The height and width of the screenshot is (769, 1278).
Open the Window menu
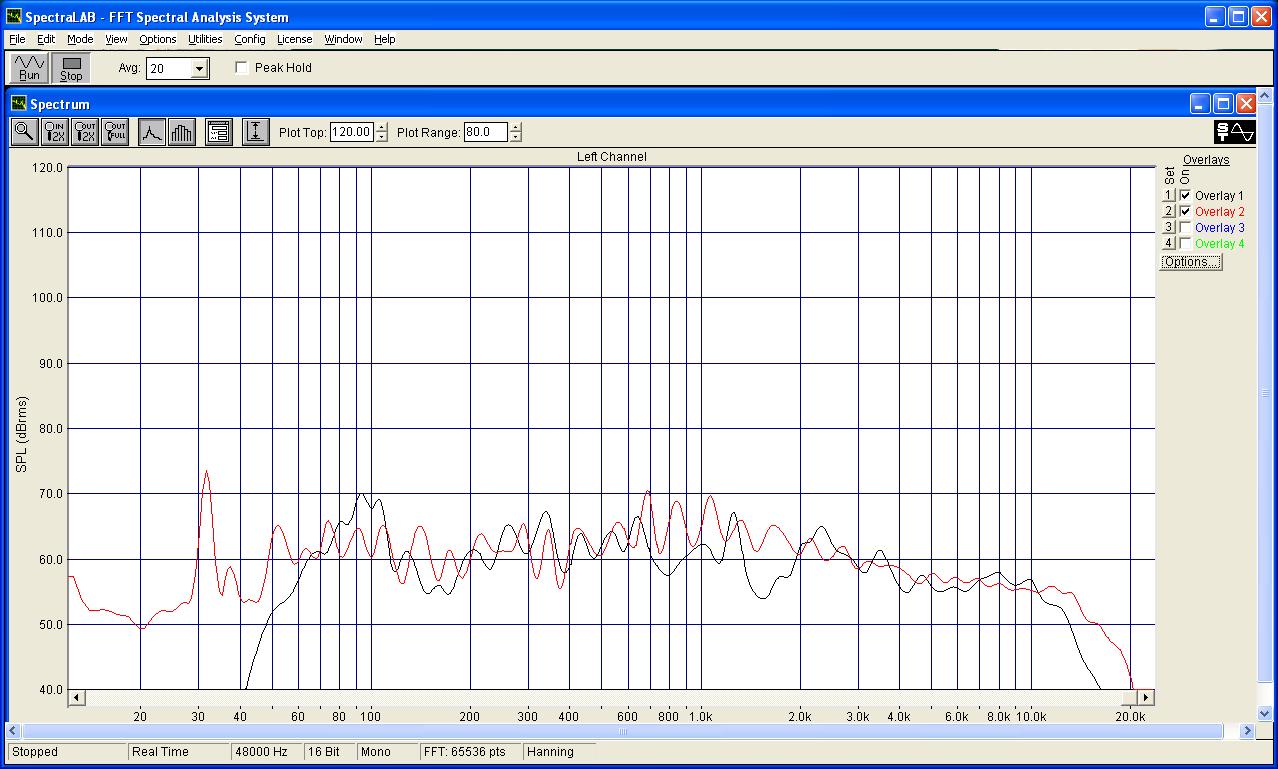343,39
